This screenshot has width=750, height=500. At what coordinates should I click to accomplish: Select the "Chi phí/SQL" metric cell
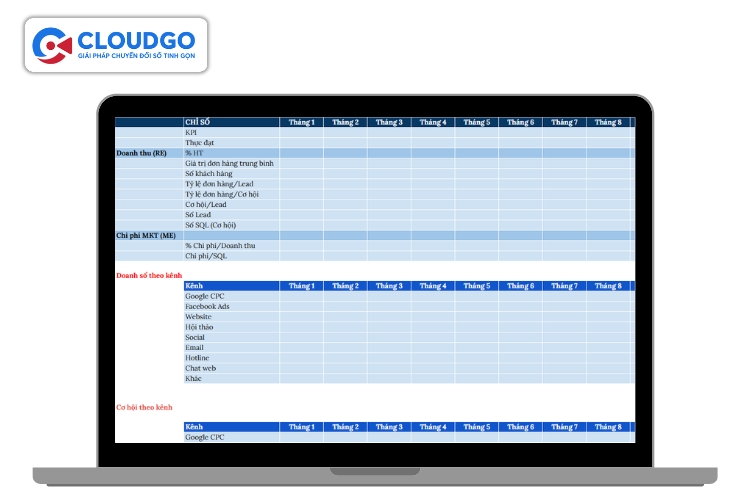[x=206, y=256]
